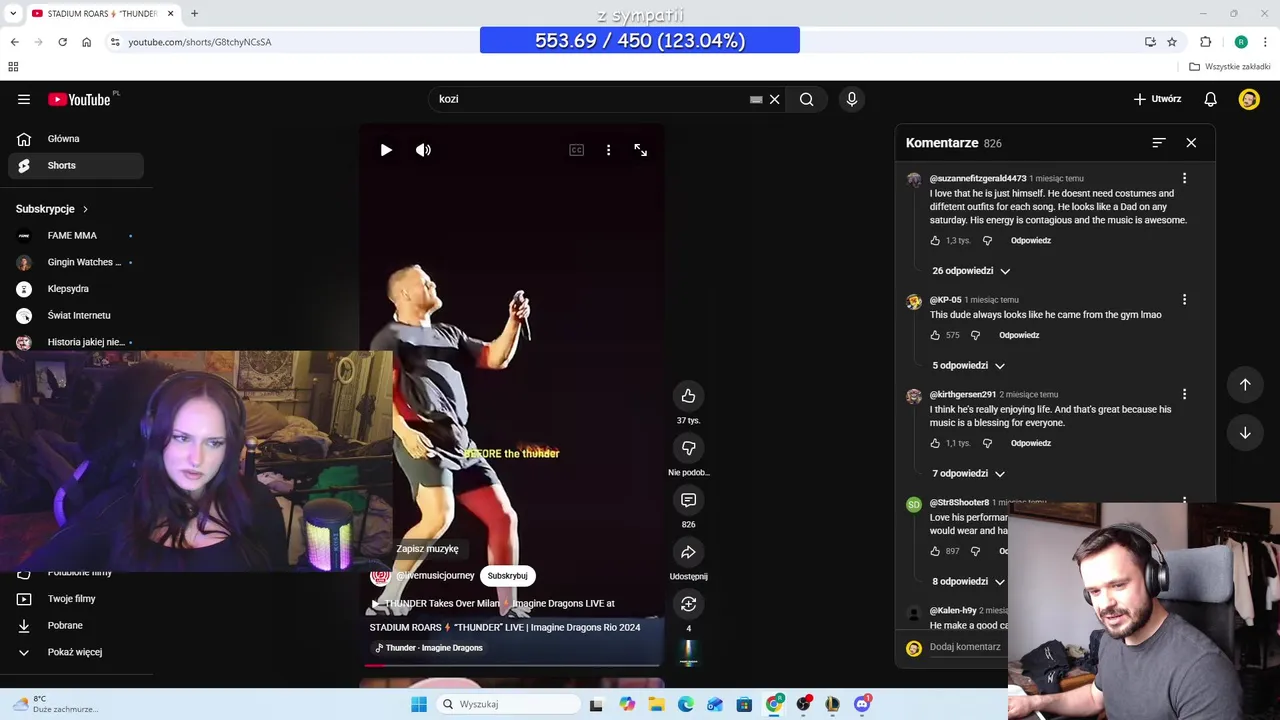This screenshot has width=1280, height=720.
Task: Like KP-05's comment with 575 likes
Action: pyautogui.click(x=935, y=335)
